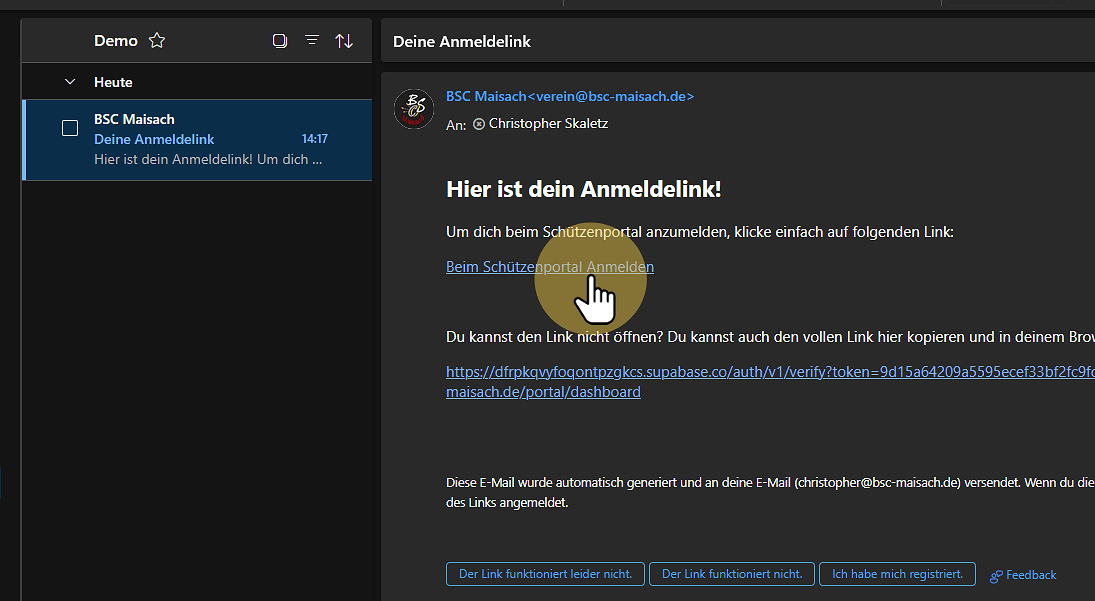Click the presence icon beside Christopher Skaletz
This screenshot has width=1095, height=601.
tap(479, 124)
